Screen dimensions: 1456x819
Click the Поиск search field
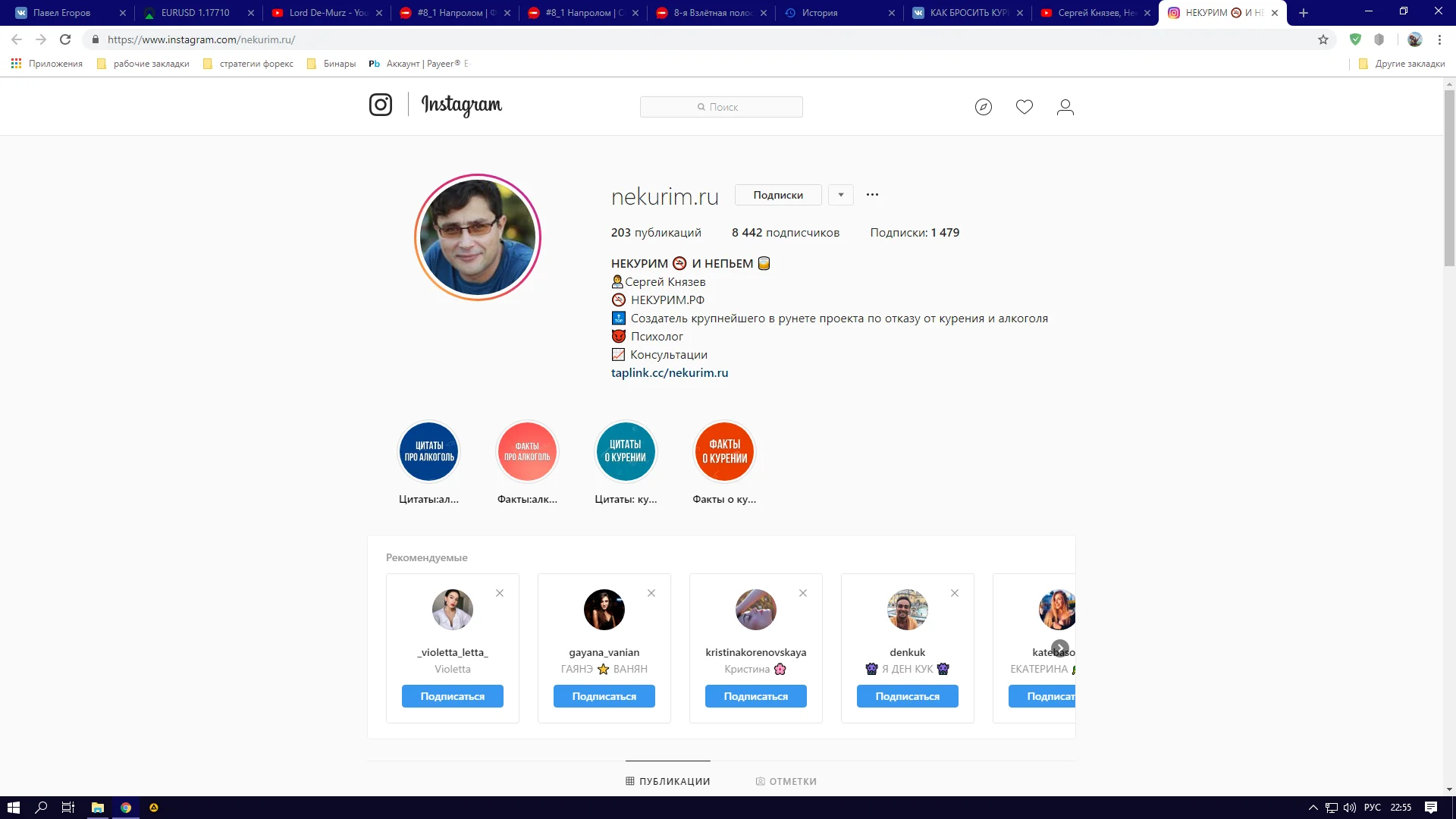pos(721,107)
